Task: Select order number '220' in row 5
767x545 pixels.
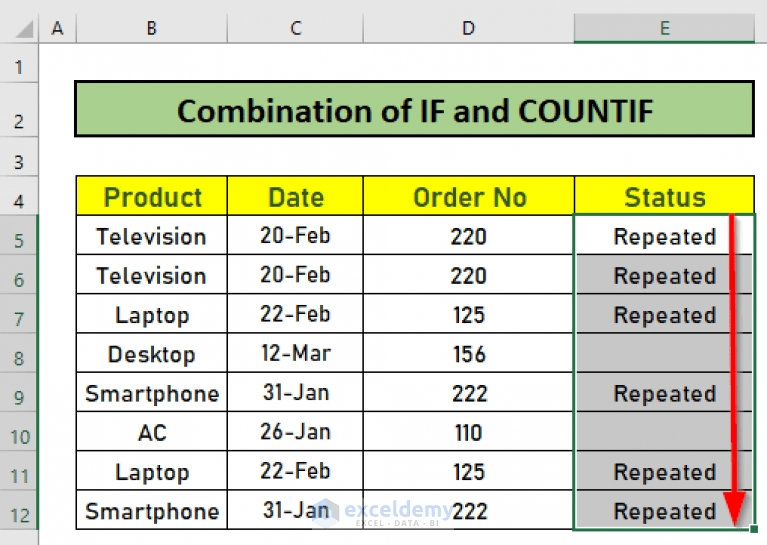Action: click(x=469, y=235)
